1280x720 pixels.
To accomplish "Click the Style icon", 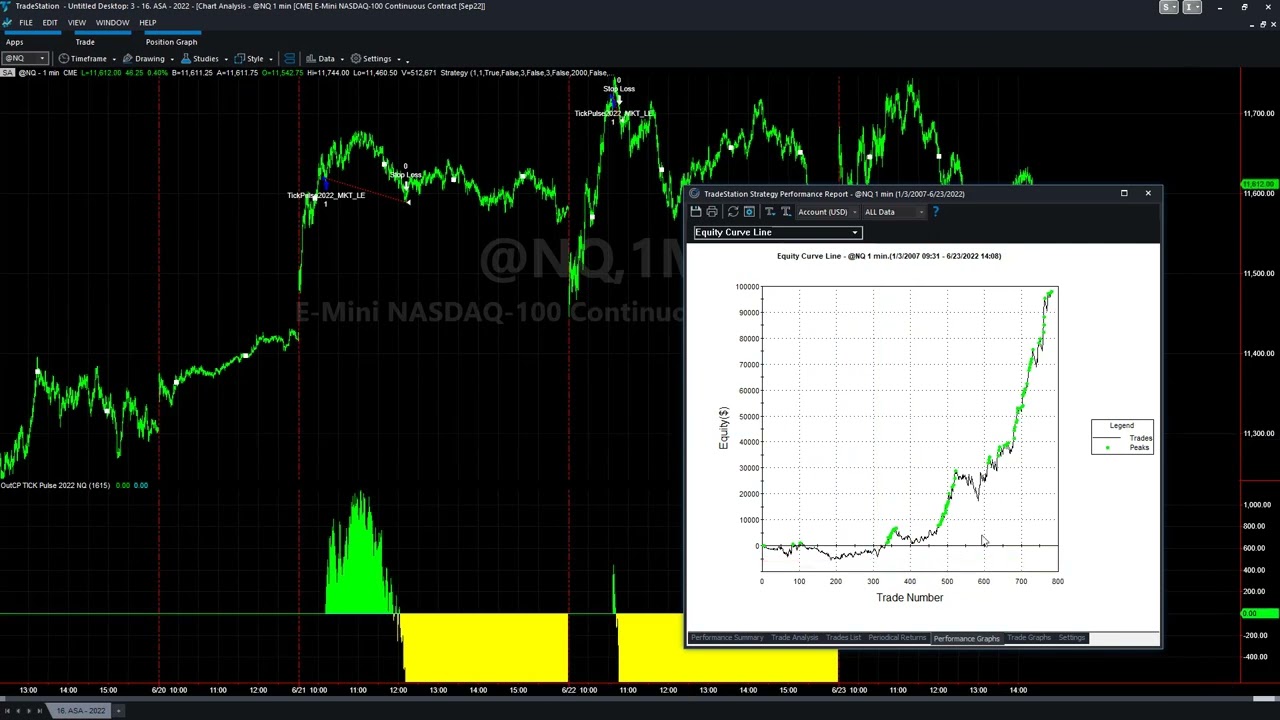I will pyautogui.click(x=240, y=58).
